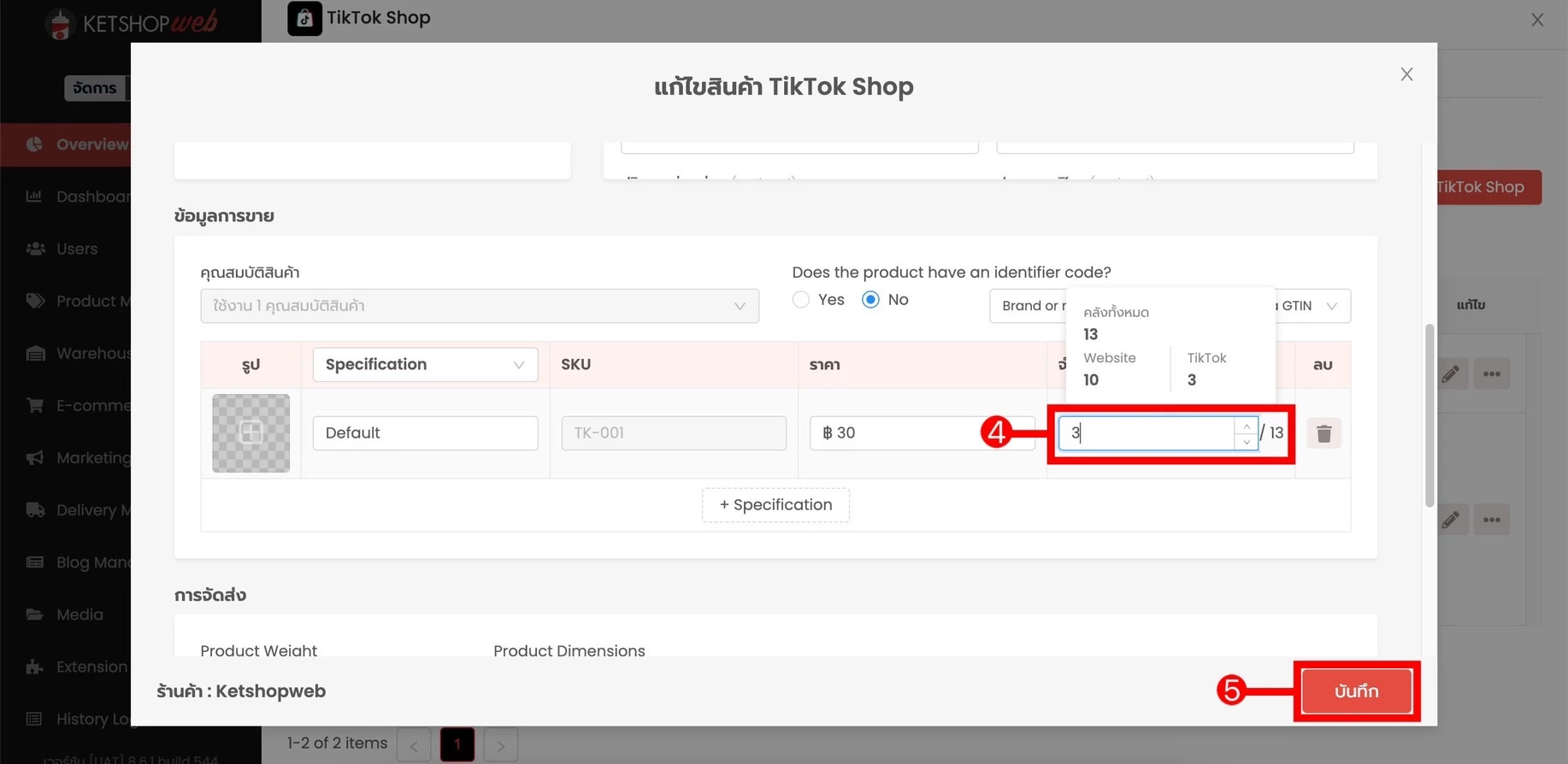The width and height of the screenshot is (1568, 764).
Task: Click the E-commerce shopping cart icon
Action: click(x=35, y=405)
